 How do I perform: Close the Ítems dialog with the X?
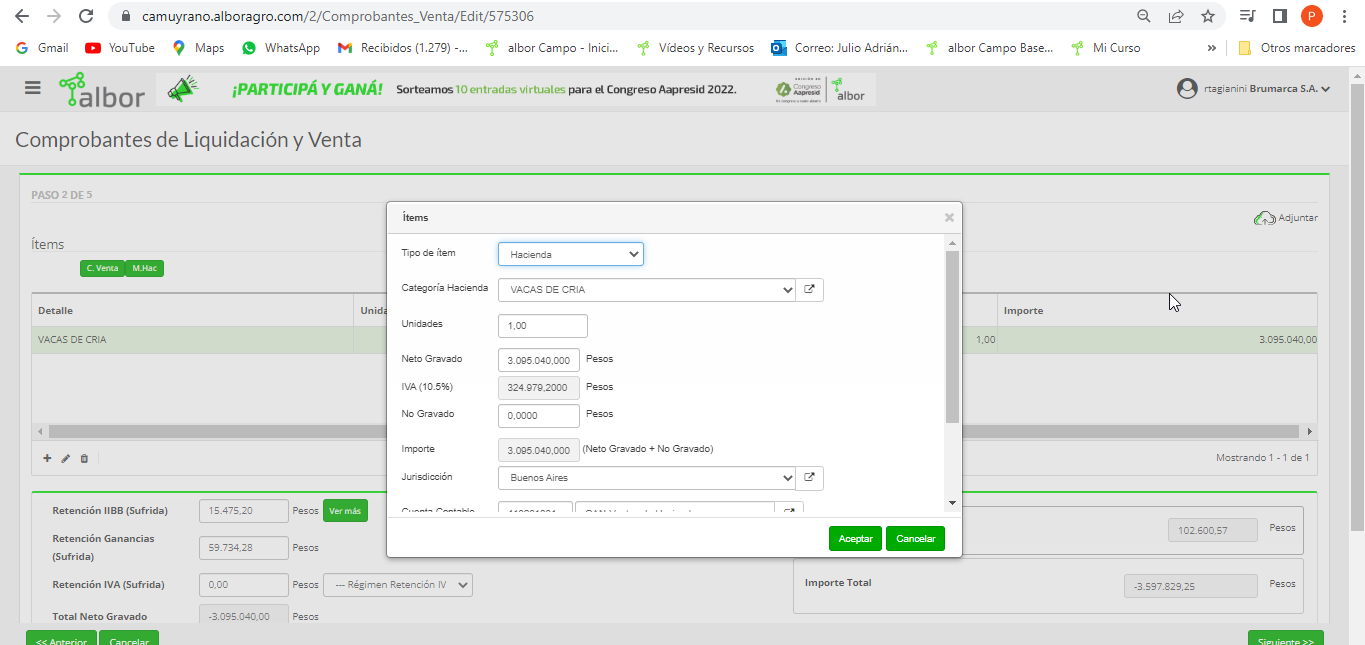(x=949, y=217)
